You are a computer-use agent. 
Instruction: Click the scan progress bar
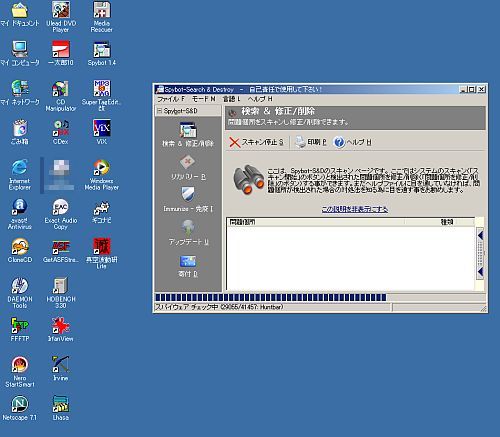320,297
